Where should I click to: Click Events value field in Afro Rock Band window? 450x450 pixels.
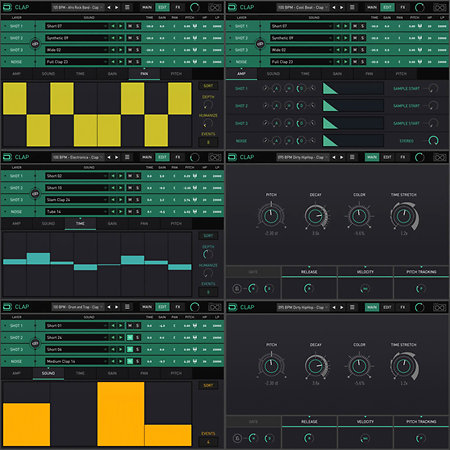click(x=208, y=142)
